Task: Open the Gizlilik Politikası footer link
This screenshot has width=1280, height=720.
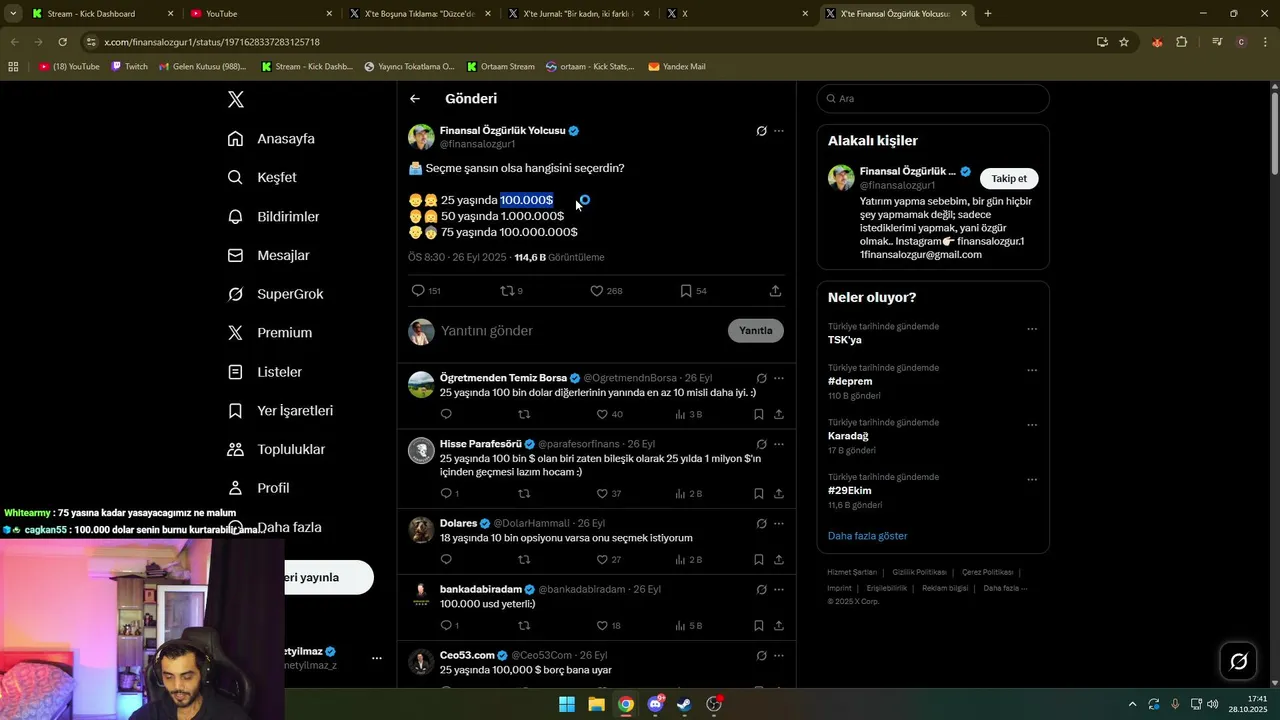Action: click(x=919, y=572)
